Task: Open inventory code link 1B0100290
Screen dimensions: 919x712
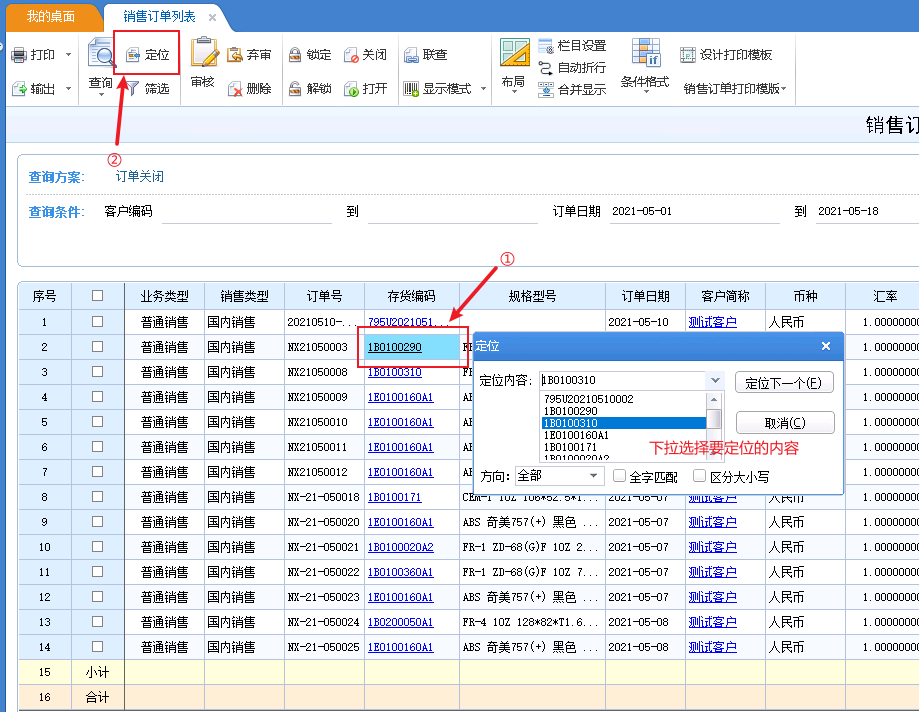Action: 394,347
